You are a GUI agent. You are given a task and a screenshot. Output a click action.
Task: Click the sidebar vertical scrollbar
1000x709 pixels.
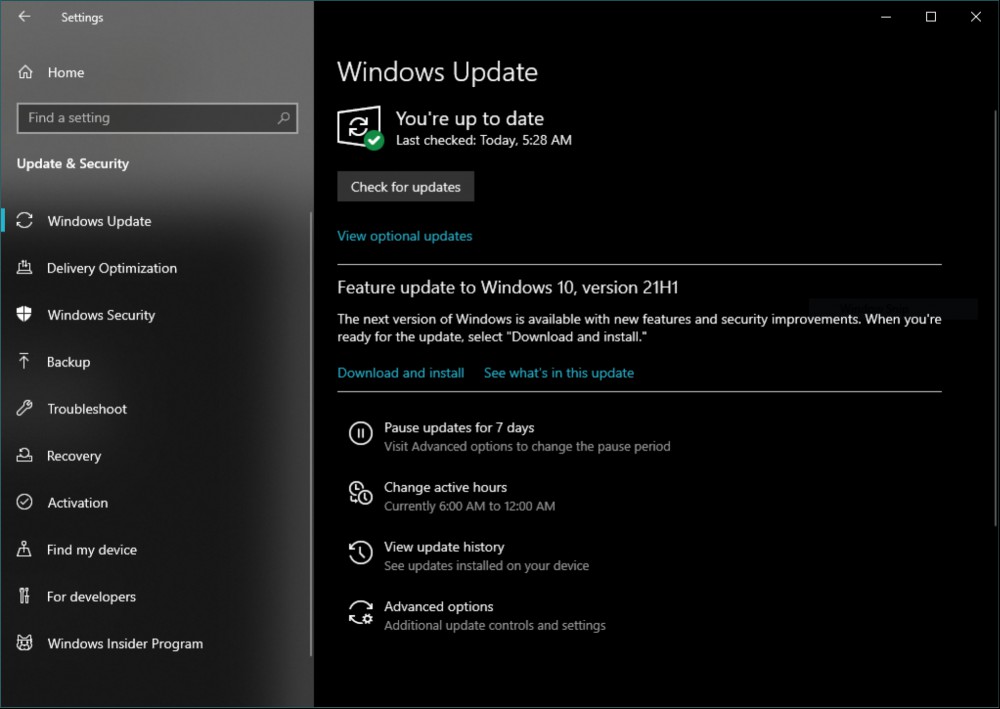coord(311,434)
